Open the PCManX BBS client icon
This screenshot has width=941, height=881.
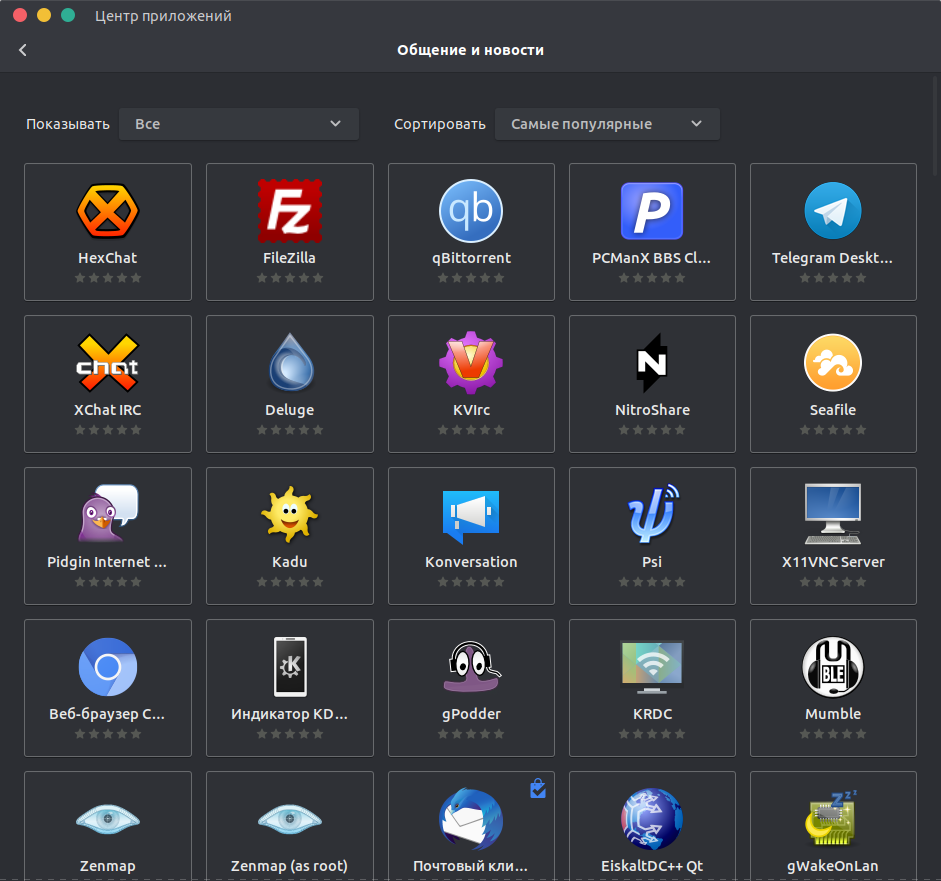[652, 211]
